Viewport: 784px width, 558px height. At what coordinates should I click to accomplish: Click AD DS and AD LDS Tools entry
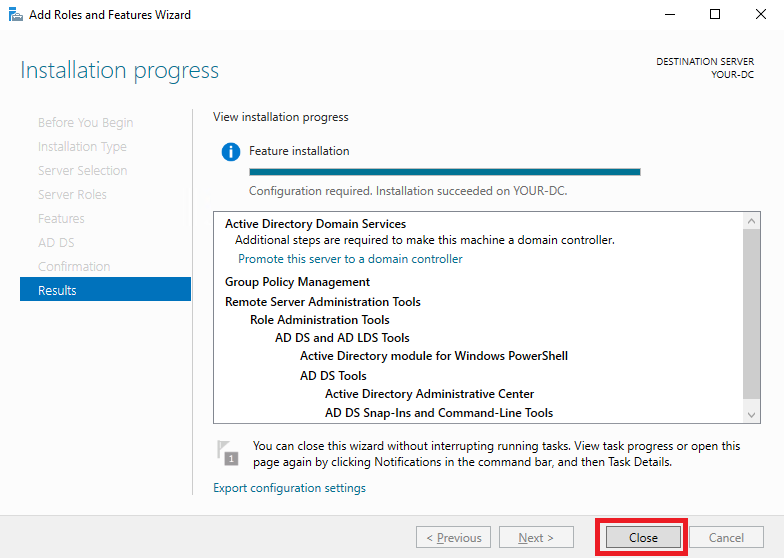pos(342,338)
